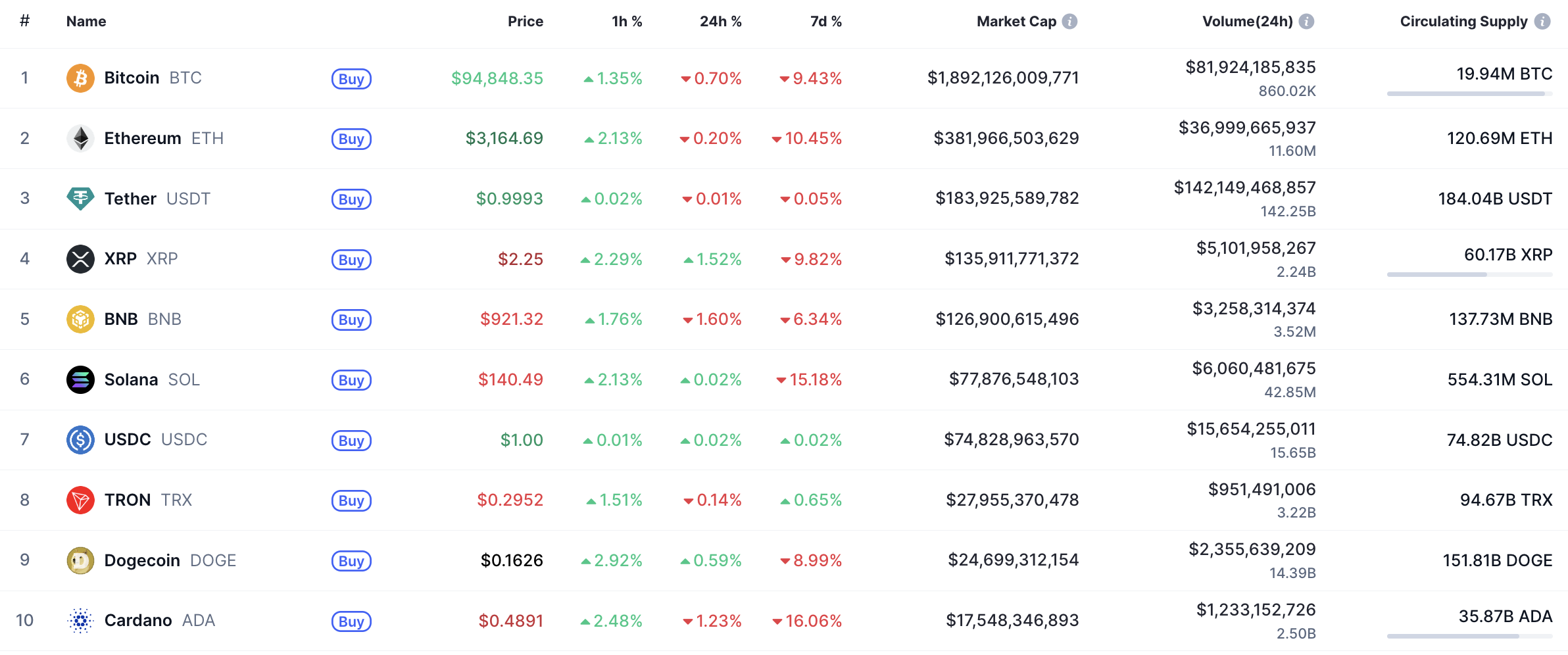This screenshot has width=1568, height=655.
Task: Click the Cardano logo icon
Action: pos(80,621)
